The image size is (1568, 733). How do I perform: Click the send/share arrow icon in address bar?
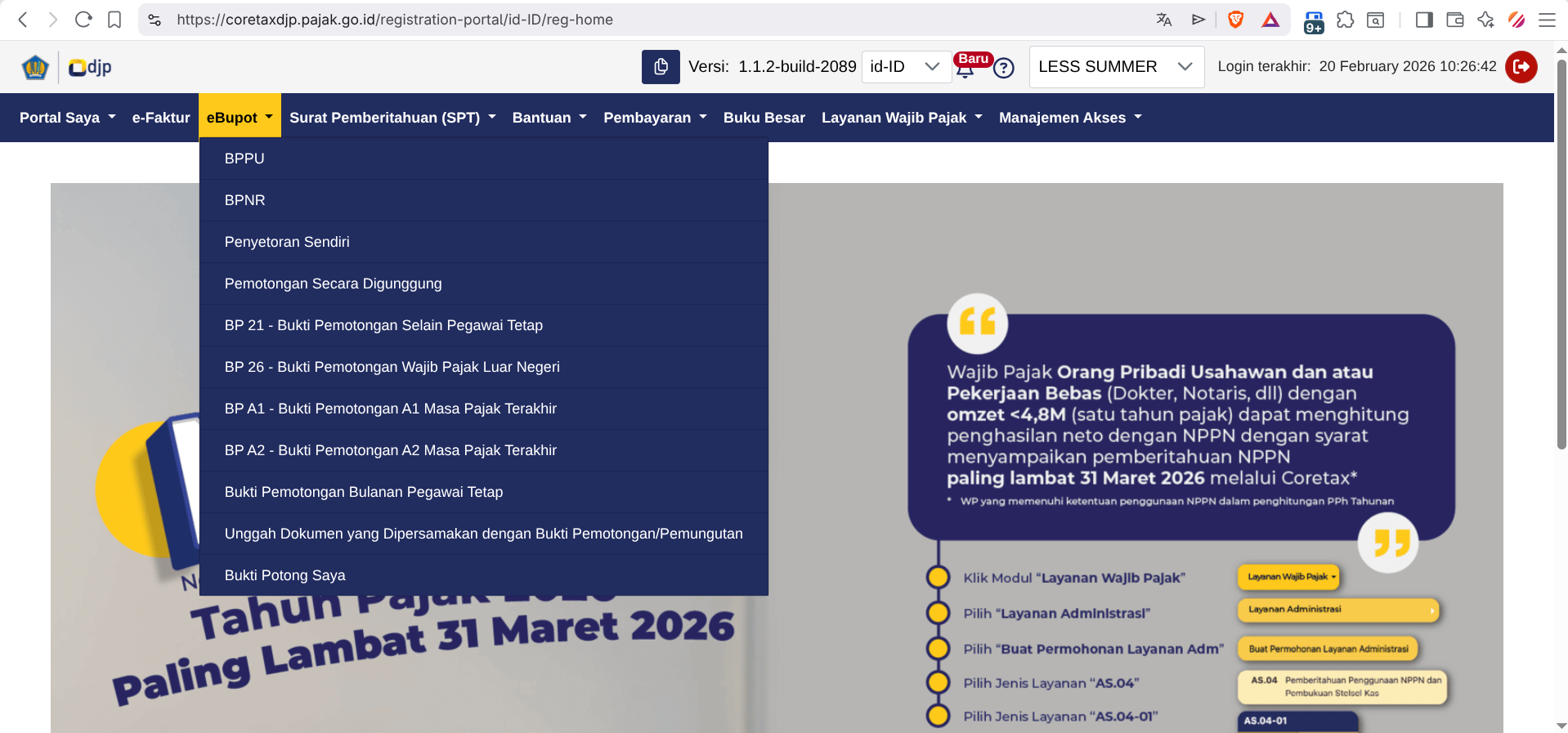pos(1198,20)
